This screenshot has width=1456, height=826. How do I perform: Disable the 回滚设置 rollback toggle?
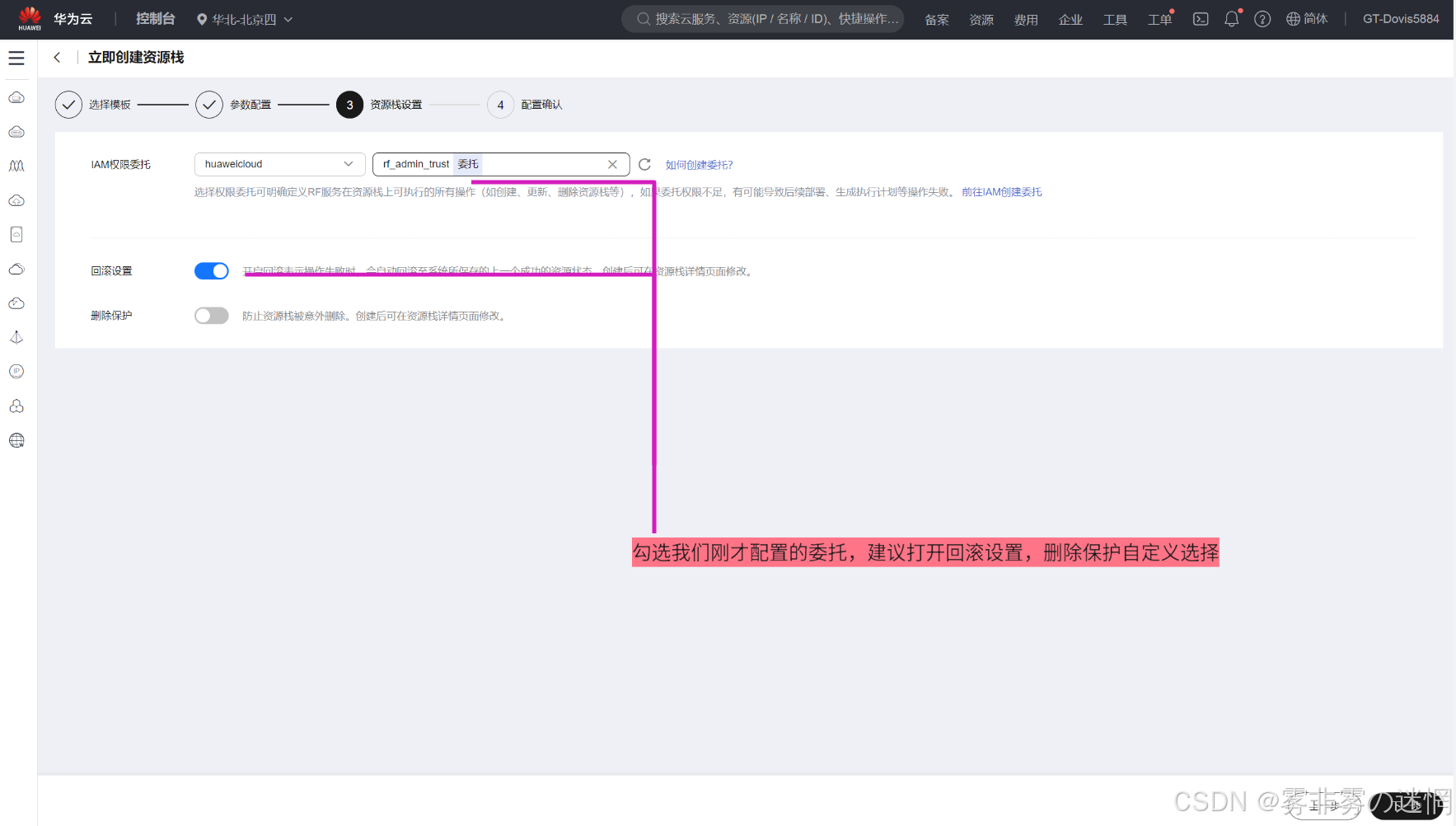tap(212, 271)
